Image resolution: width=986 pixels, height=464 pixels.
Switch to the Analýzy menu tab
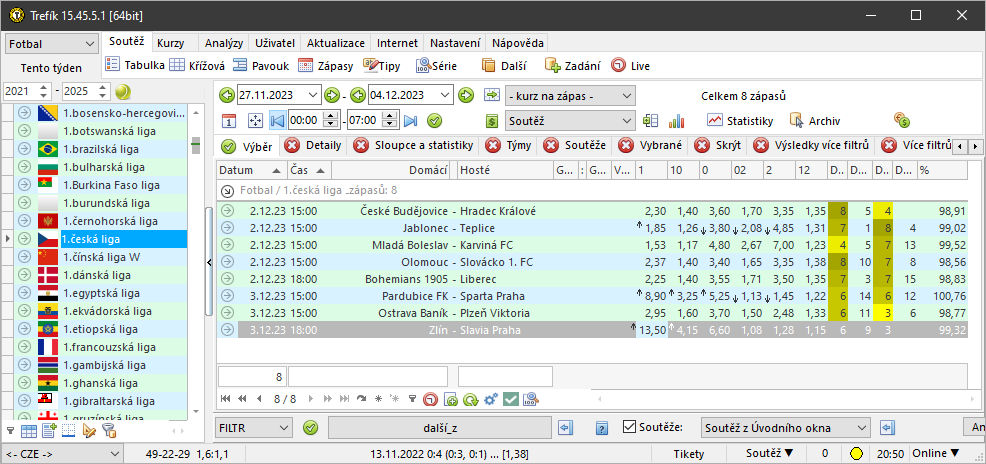pos(224,43)
